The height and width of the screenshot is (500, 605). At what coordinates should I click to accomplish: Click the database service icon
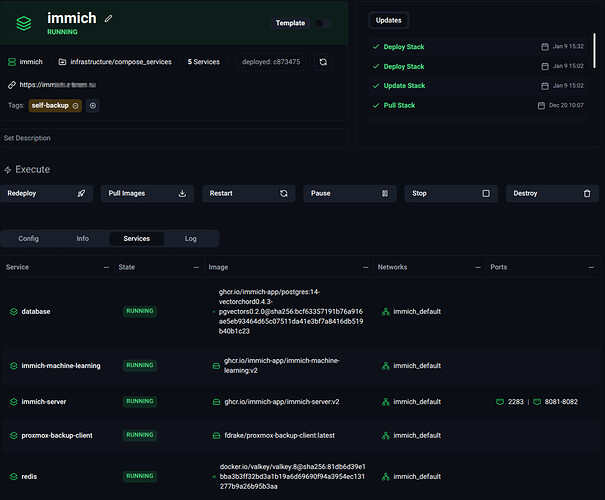point(14,311)
